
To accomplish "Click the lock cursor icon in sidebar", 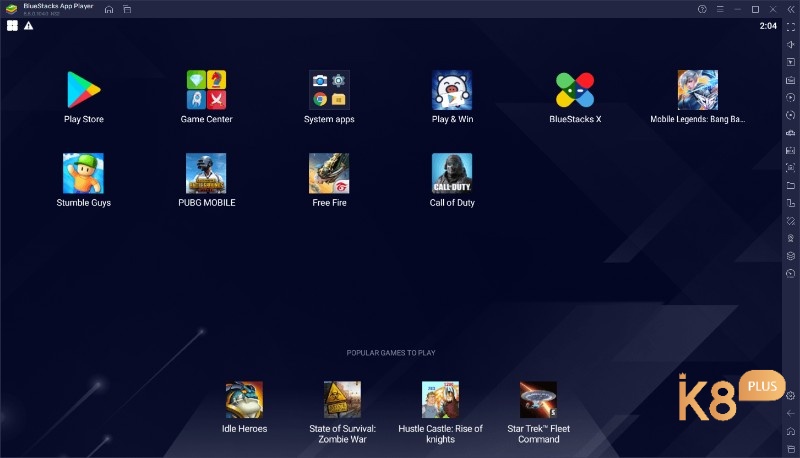I will pos(791,62).
